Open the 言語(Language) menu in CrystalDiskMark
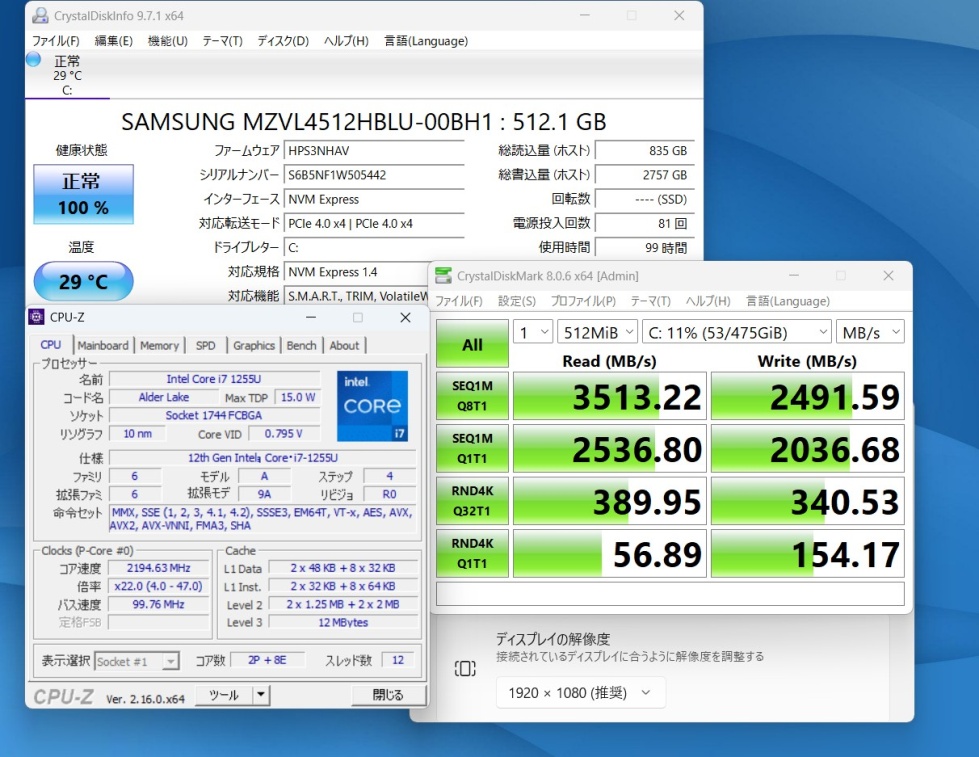This screenshot has width=979, height=757. pos(788,301)
